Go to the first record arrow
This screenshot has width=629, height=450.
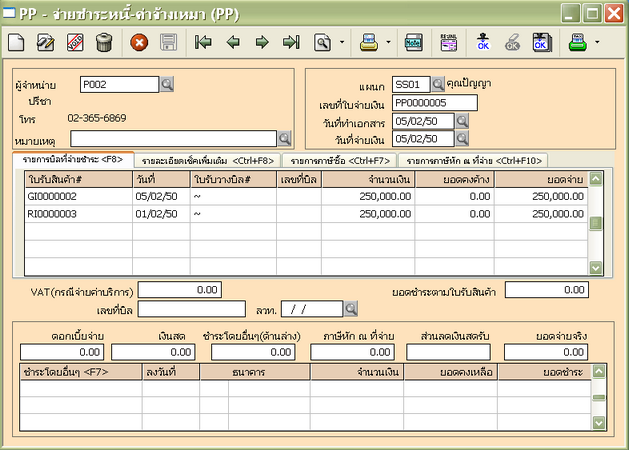204,43
